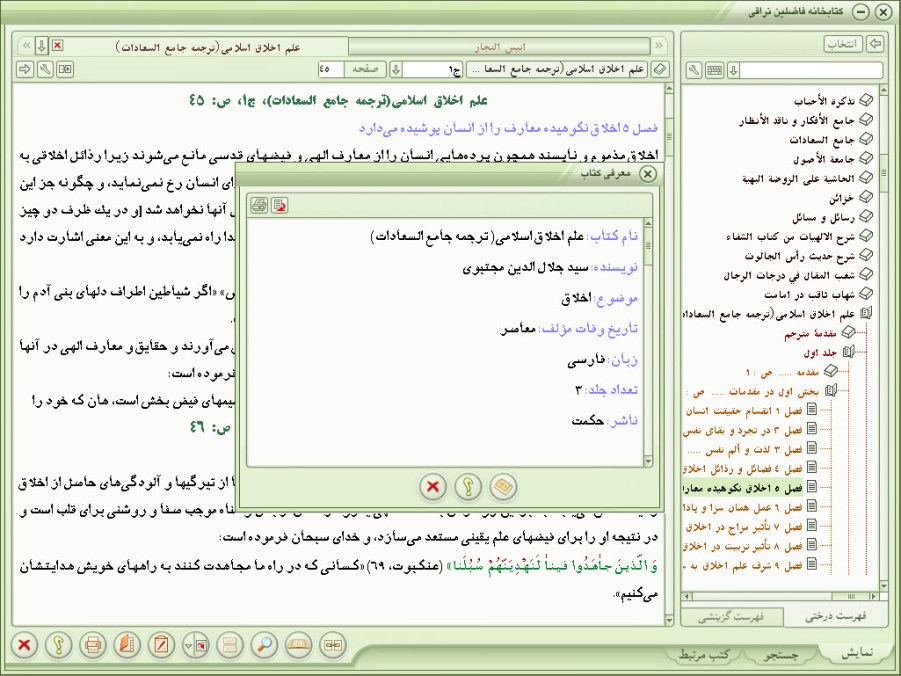This screenshot has height=676, width=901.
Task: Click the question mark button in book info dialog
Action: 468,487
